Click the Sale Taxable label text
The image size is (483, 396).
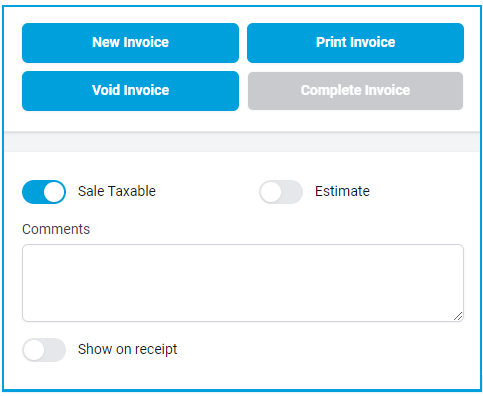coord(117,191)
